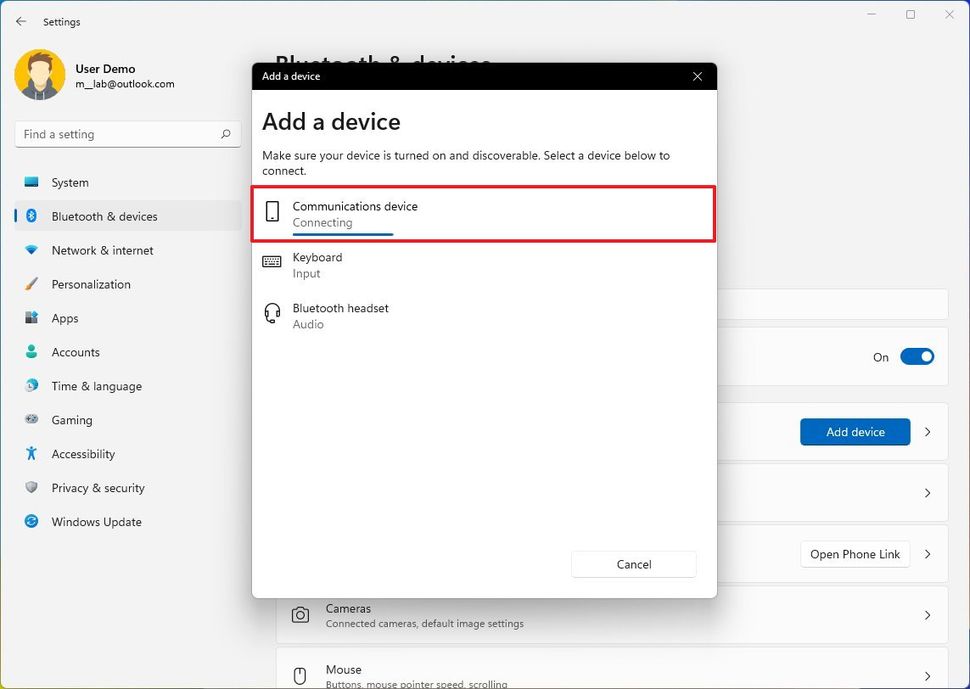Open Privacy & security from the sidebar
This screenshot has width=970, height=689.
click(30, 488)
